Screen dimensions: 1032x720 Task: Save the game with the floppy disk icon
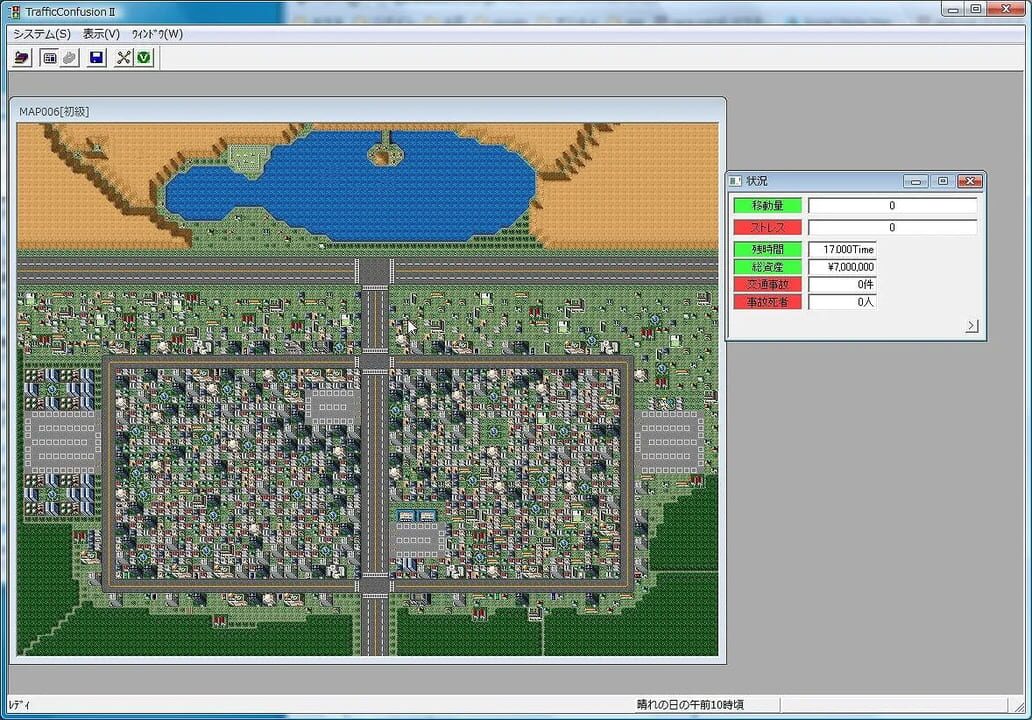coord(95,57)
